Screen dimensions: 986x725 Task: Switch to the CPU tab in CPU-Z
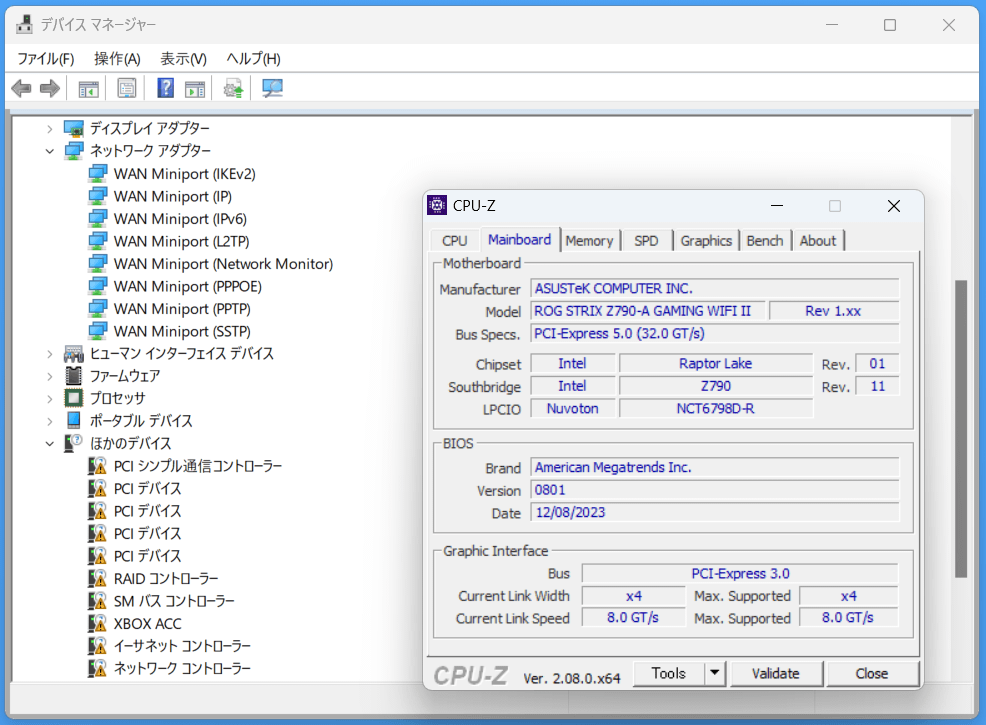[x=455, y=241]
